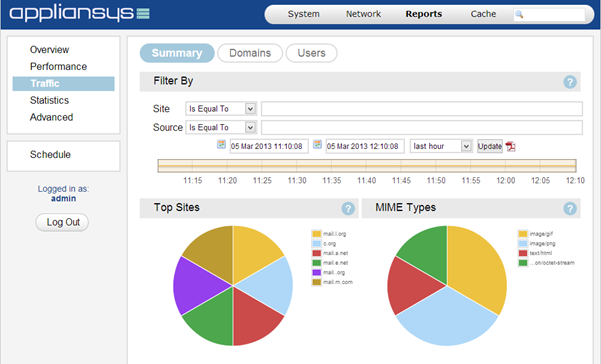Click the 'MIME Types' heading text

pyautogui.click(x=406, y=208)
